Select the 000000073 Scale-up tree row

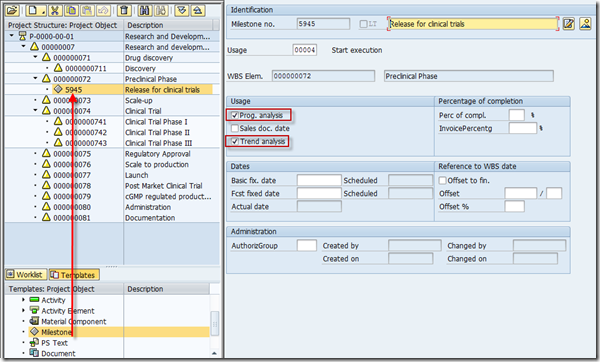pyautogui.click(x=112, y=100)
